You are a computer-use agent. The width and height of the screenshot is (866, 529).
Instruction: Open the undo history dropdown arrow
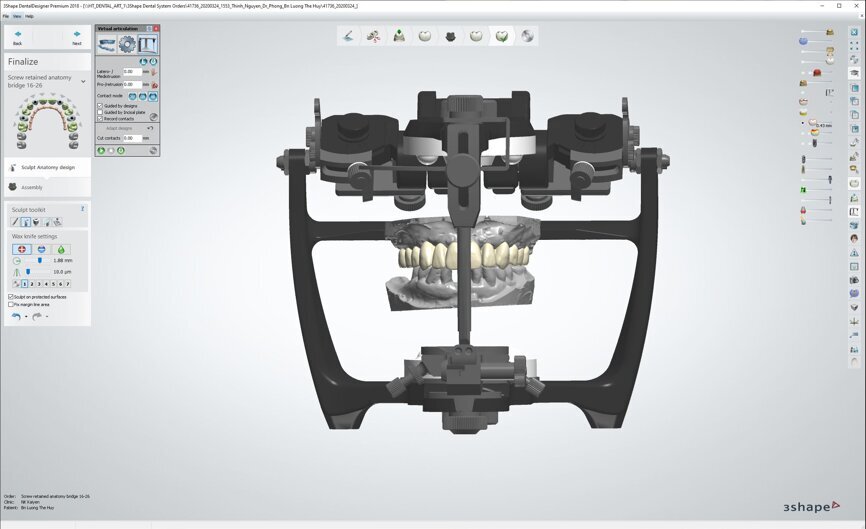(26, 317)
